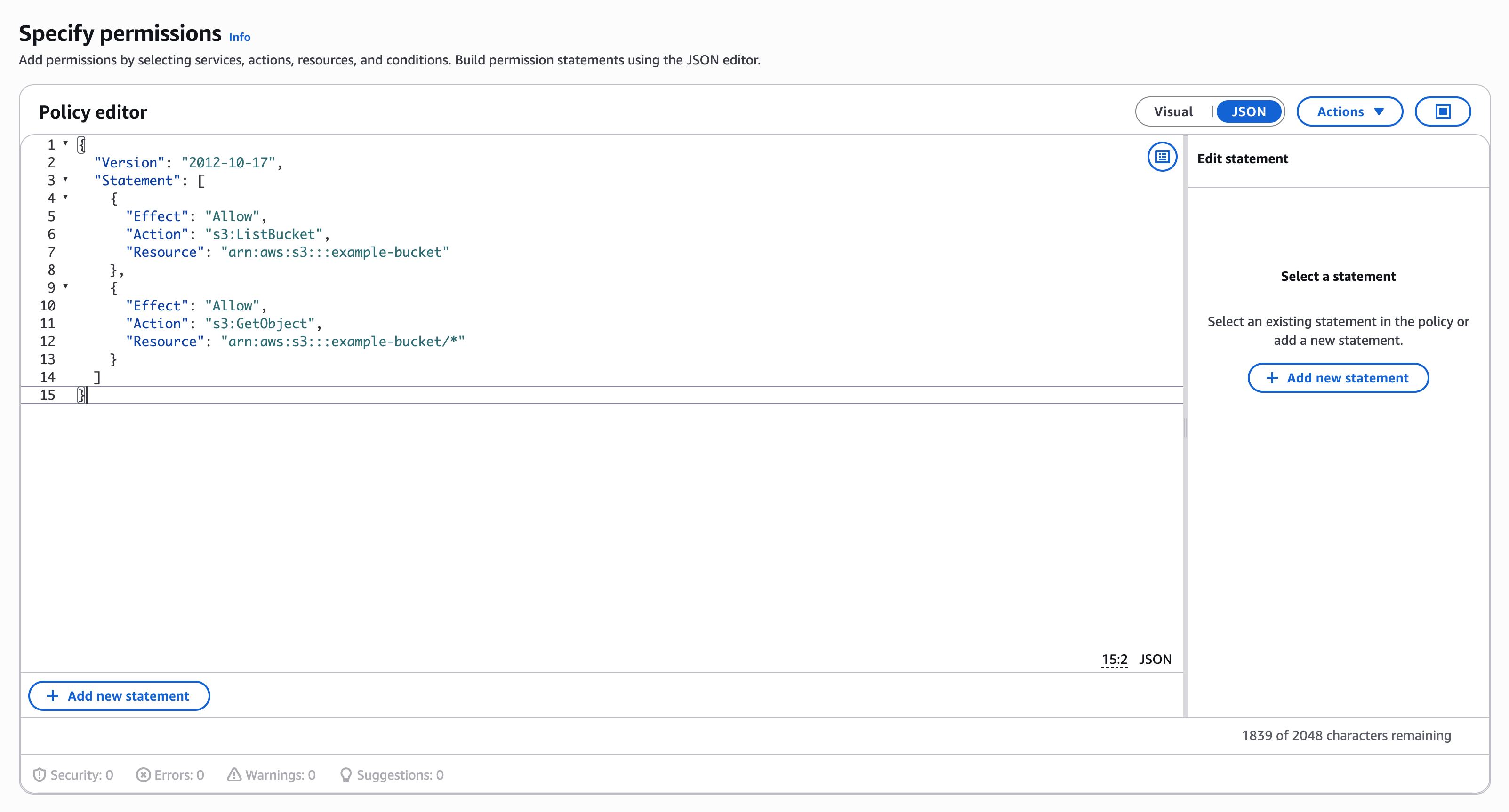Screen dimensions: 1509x812
Task: Open the Info link beside Specify permissions
Action: [239, 37]
